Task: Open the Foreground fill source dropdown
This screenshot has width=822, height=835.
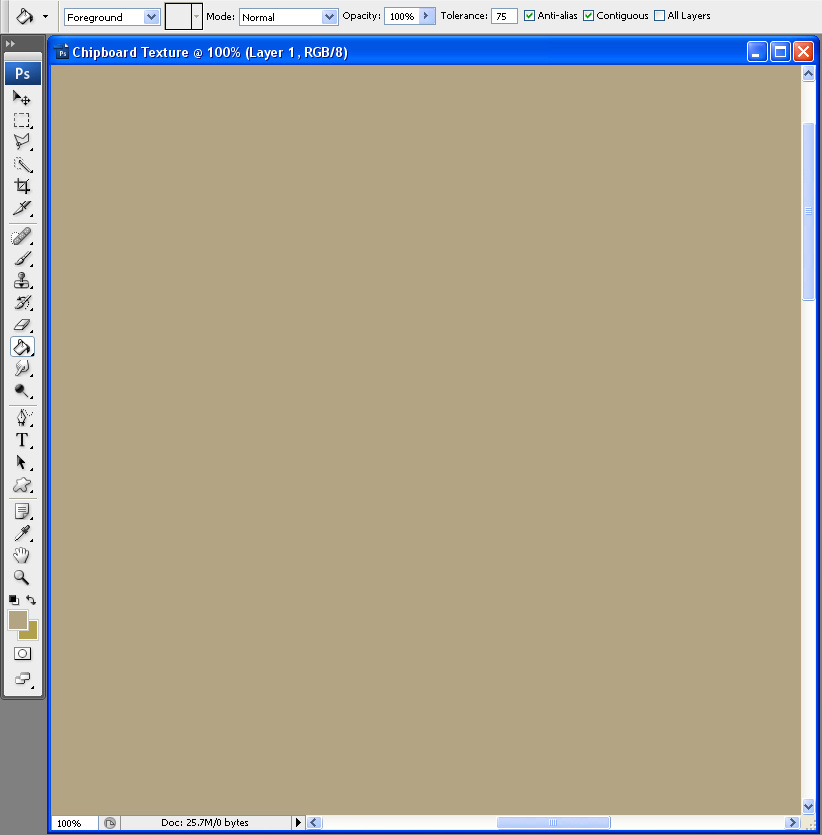Action: (152, 16)
